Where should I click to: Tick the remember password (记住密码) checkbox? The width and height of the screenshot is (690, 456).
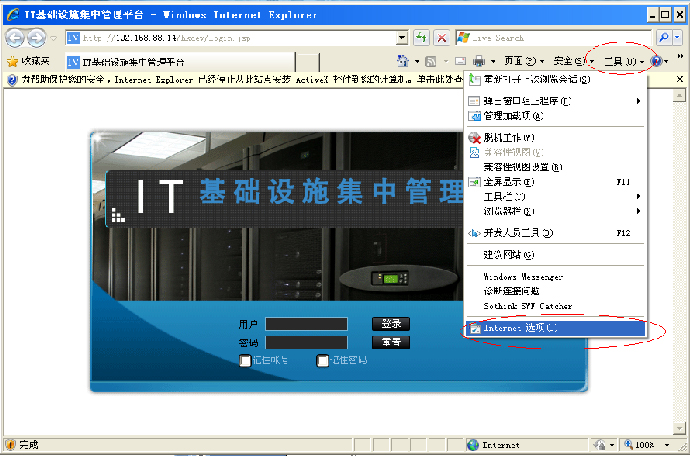click(323, 361)
